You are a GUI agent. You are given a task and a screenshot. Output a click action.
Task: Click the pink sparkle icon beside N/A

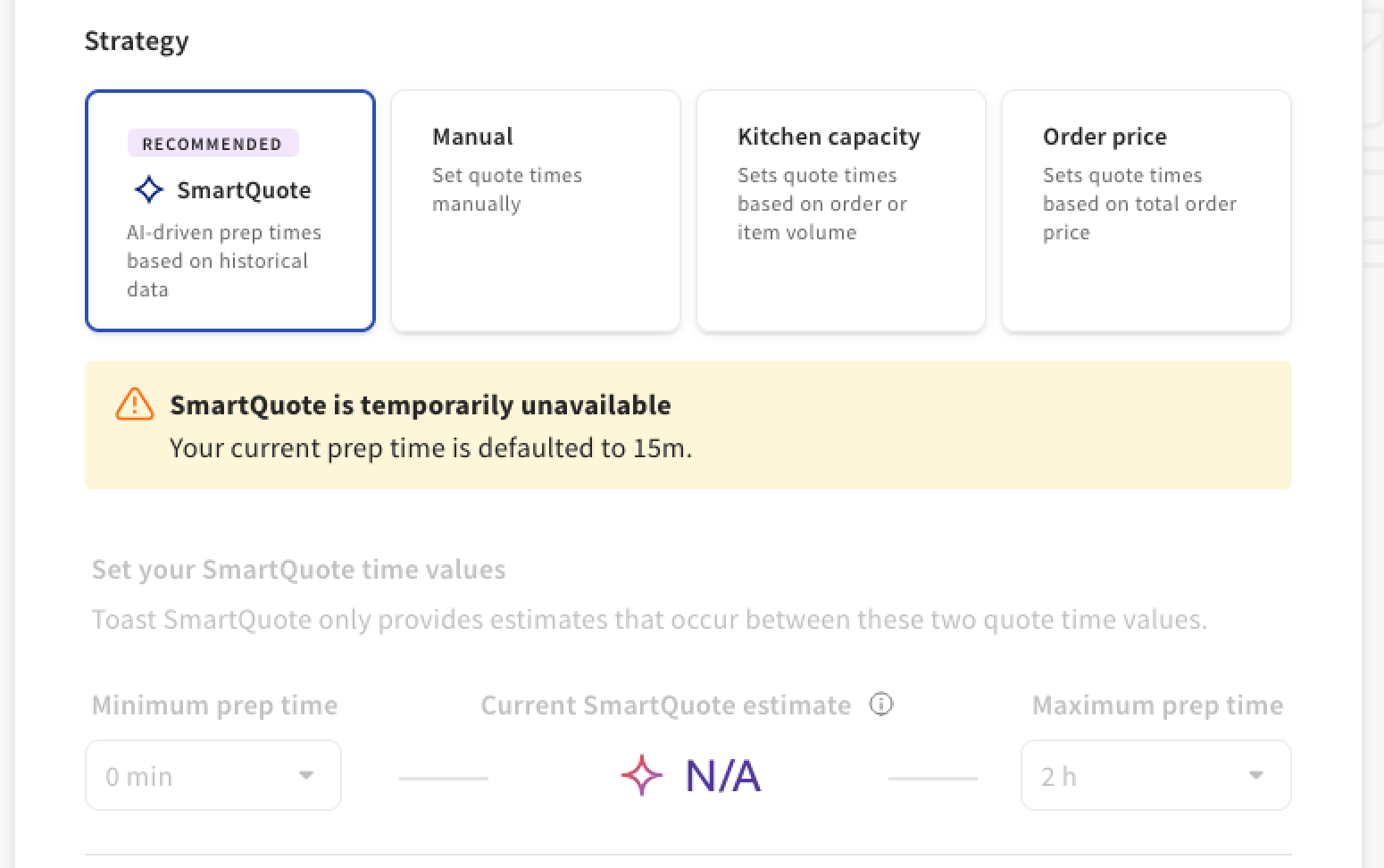pos(642,775)
